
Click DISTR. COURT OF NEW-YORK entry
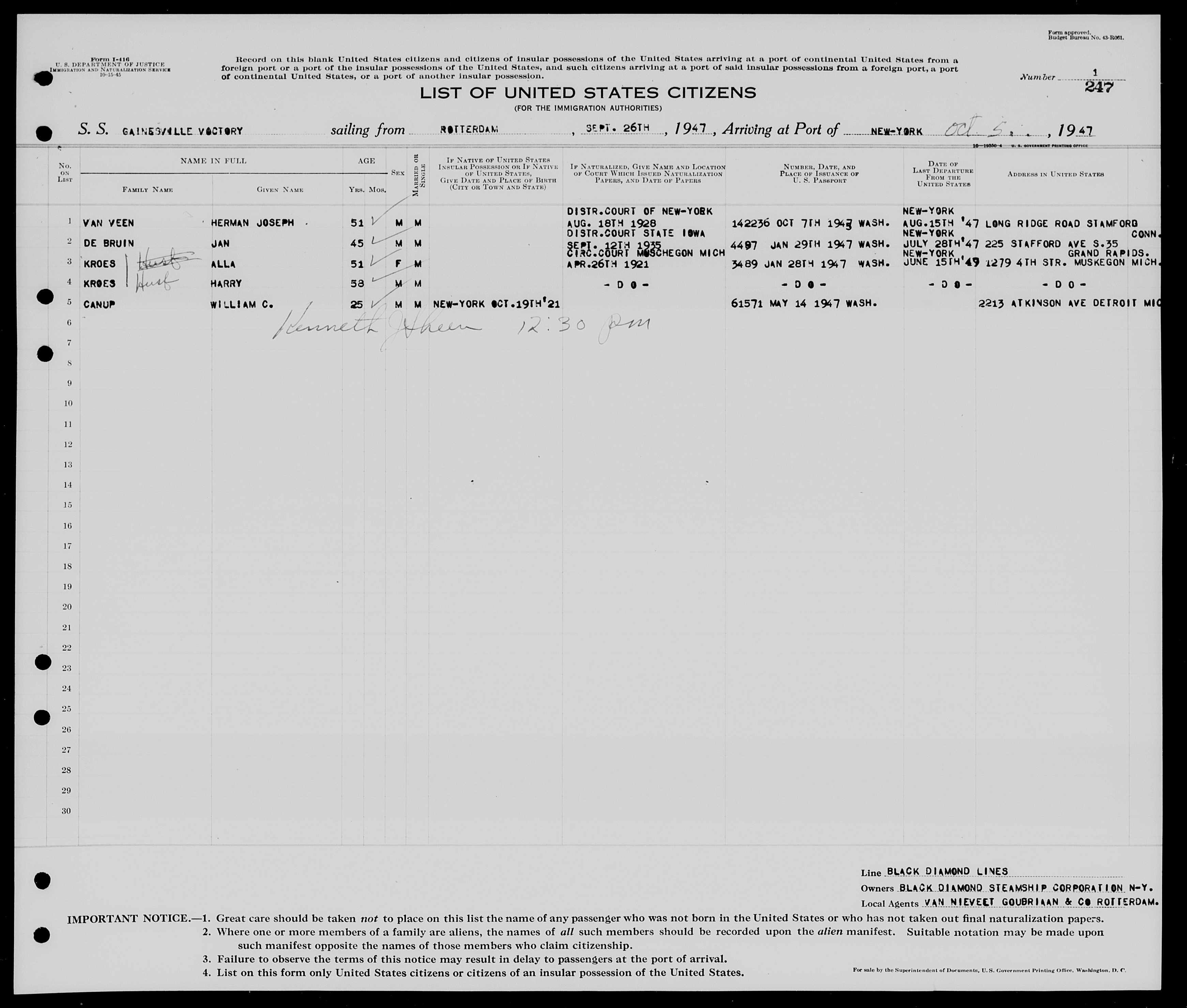639,211
